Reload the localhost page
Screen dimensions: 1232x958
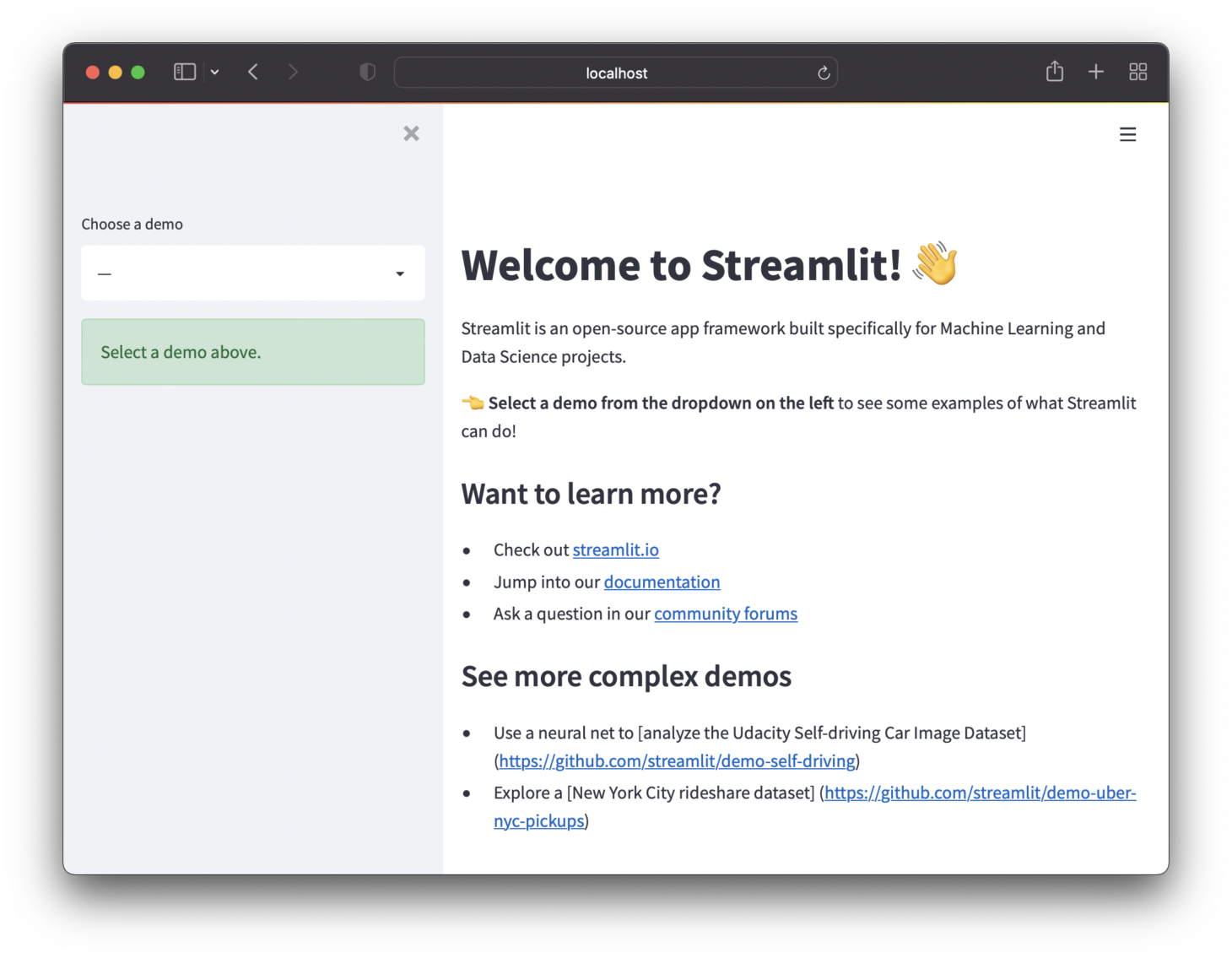tap(823, 73)
